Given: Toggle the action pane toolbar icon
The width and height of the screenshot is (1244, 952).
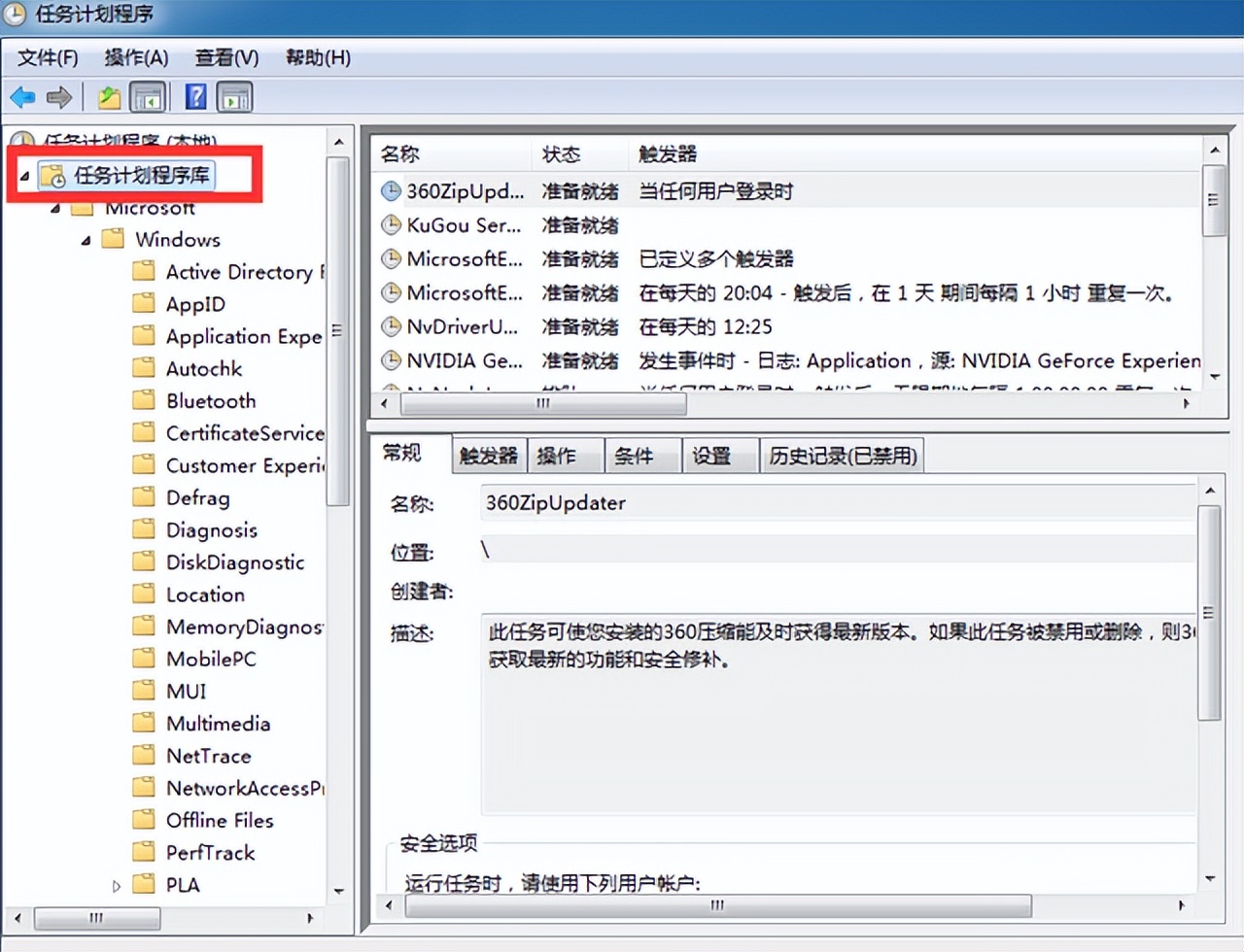Looking at the screenshot, I should click(x=234, y=96).
